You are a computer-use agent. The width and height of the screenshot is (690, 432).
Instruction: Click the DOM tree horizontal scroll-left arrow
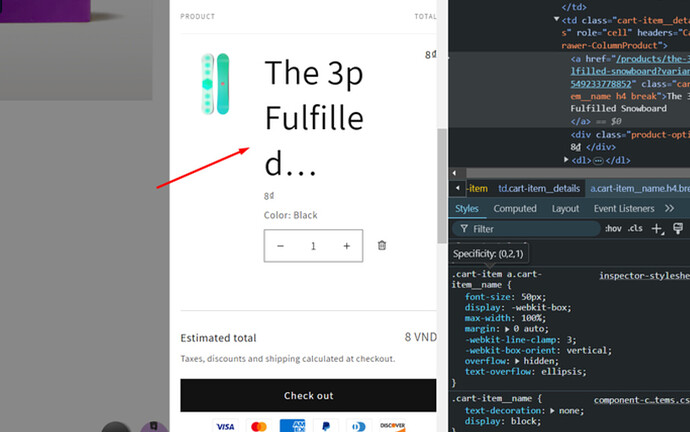pos(454,173)
